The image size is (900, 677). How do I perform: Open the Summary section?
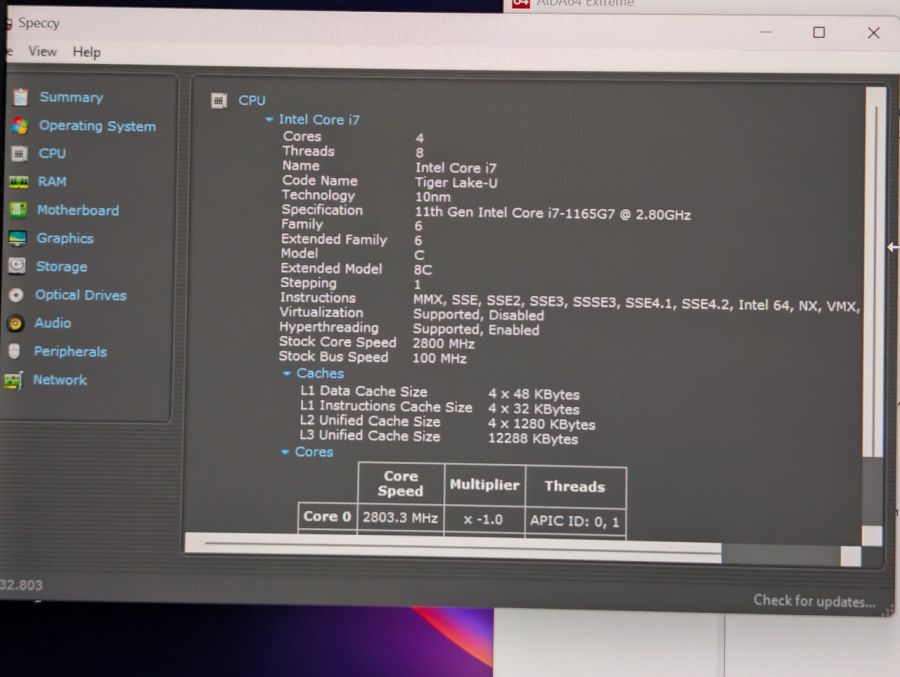[x=71, y=97]
